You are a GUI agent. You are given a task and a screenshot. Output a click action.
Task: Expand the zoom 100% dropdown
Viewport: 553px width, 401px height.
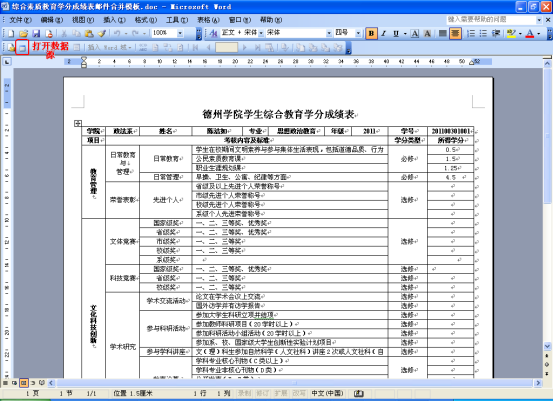click(180, 34)
